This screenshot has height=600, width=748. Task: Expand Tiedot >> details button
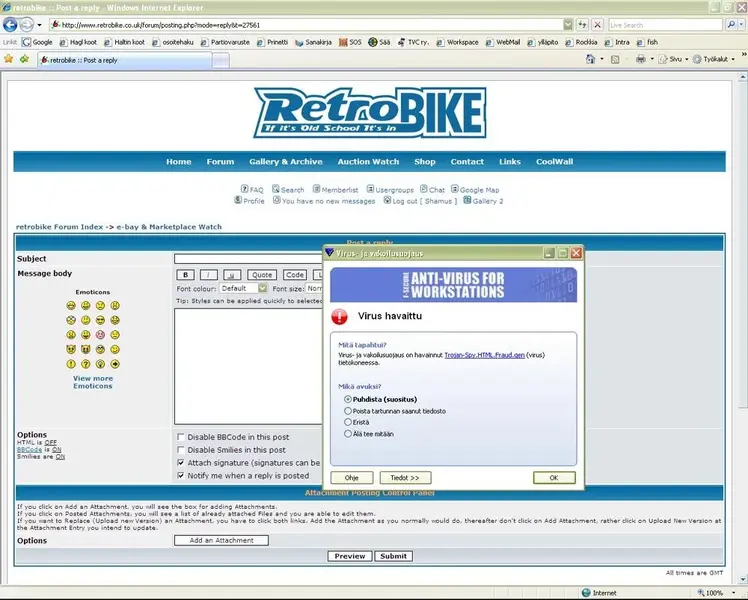[405, 477]
